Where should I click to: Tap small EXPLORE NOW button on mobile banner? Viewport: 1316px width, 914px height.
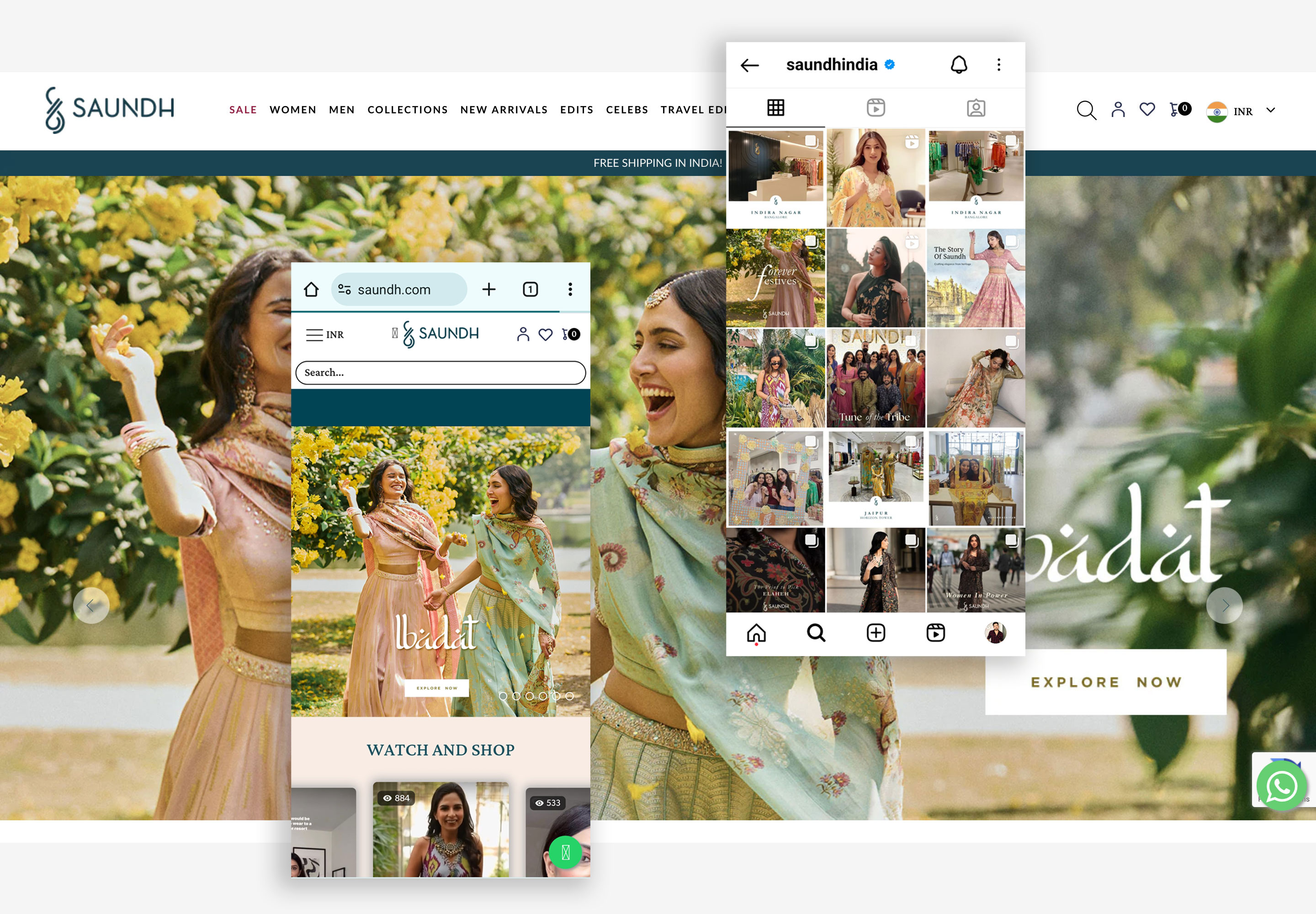(x=437, y=688)
